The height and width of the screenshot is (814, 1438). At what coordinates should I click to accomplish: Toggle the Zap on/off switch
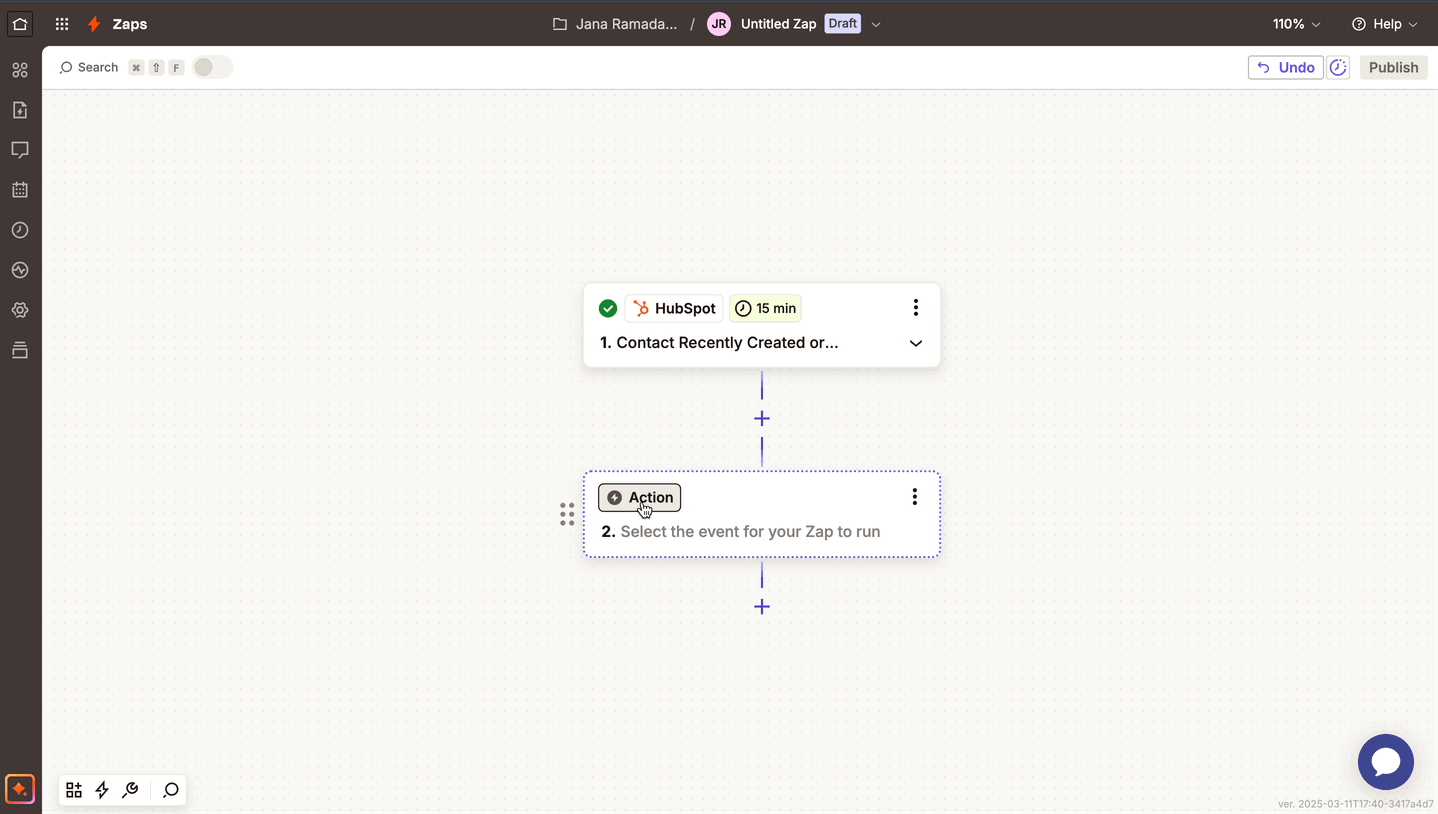[211, 67]
